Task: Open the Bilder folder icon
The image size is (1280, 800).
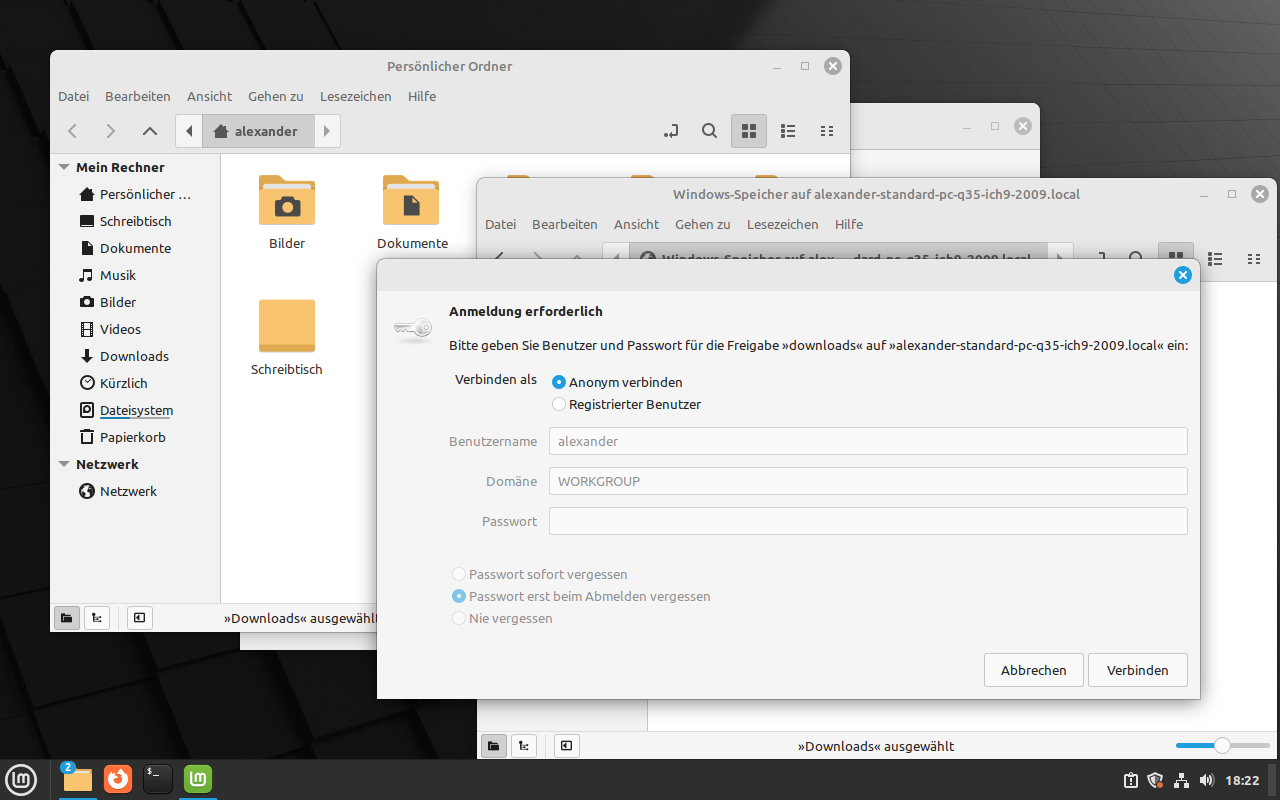Action: point(287,212)
